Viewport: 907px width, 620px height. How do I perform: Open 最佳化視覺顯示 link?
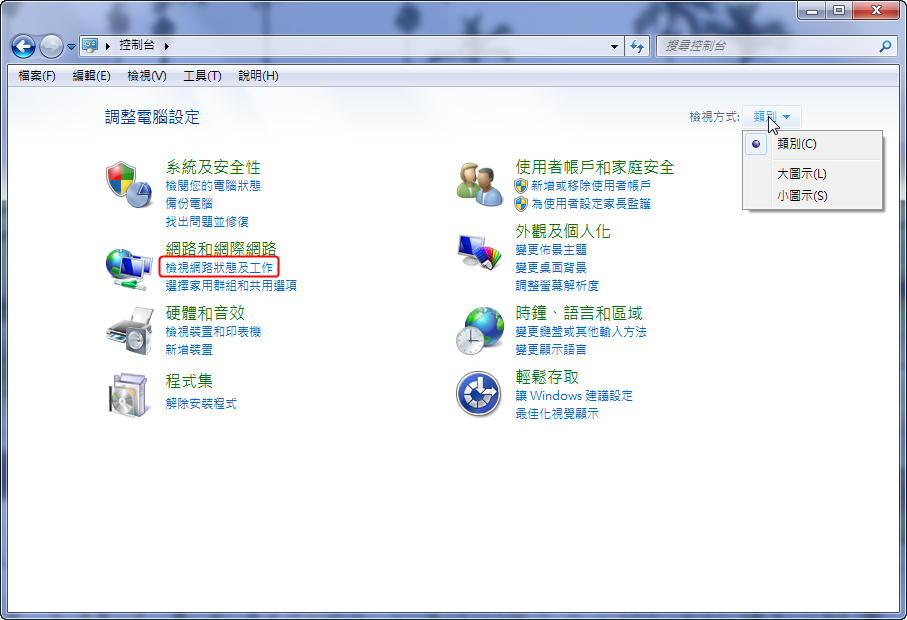[x=557, y=414]
